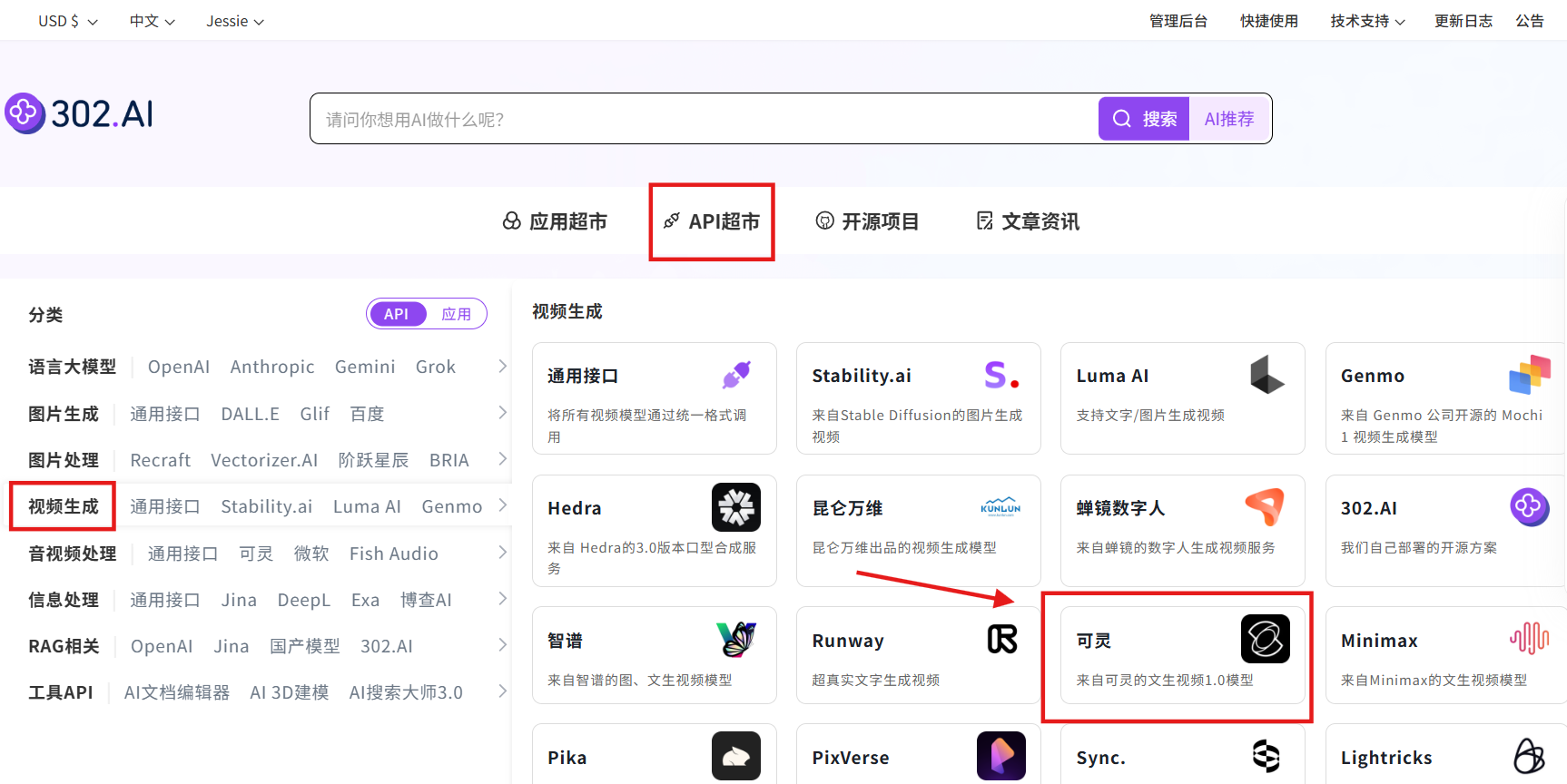Click the 开源项目 github icon
The height and width of the screenshot is (784, 1567).
point(824,220)
